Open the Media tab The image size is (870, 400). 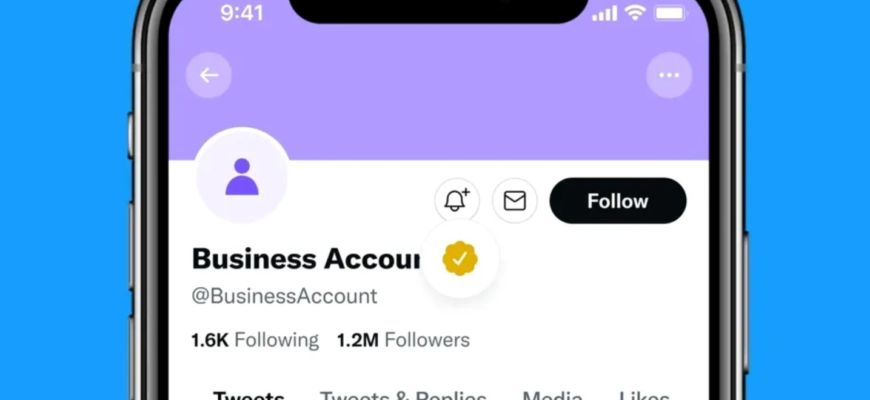[552, 395]
